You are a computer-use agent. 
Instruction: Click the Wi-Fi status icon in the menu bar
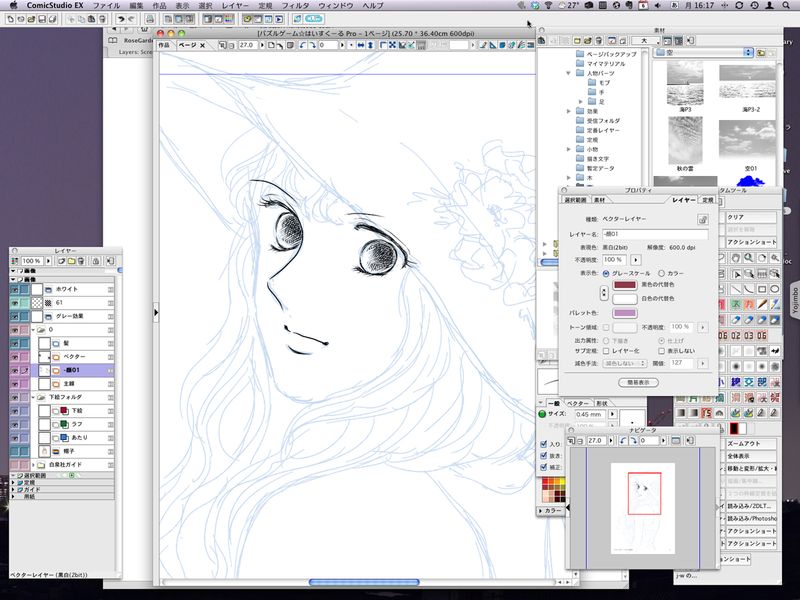(549, 5)
